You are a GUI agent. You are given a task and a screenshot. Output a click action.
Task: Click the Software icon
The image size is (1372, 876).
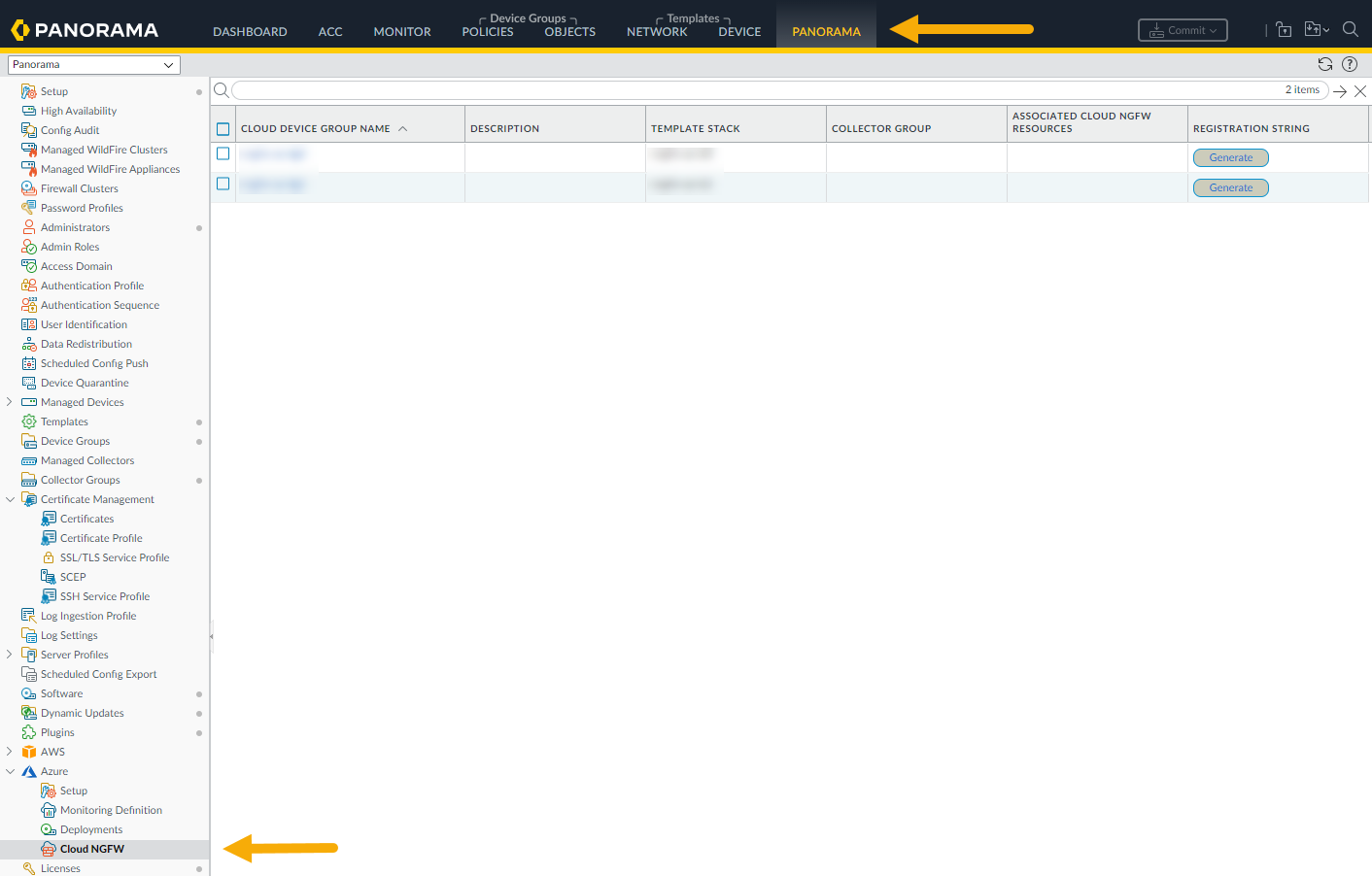click(x=29, y=693)
